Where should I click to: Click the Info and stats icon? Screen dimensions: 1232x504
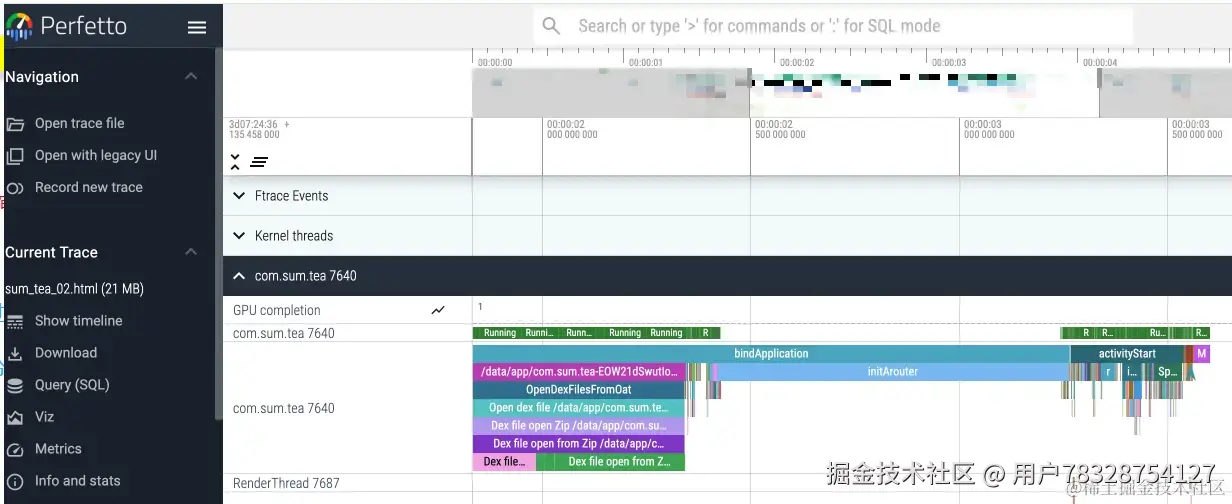[x=15, y=481]
